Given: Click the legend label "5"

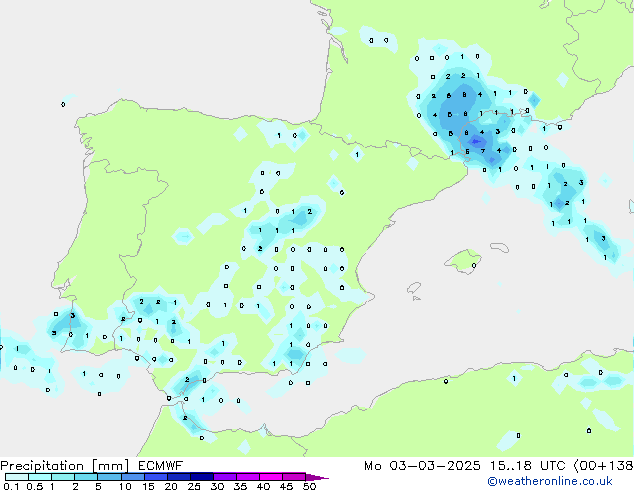Looking at the screenshot, I should tap(98, 486).
